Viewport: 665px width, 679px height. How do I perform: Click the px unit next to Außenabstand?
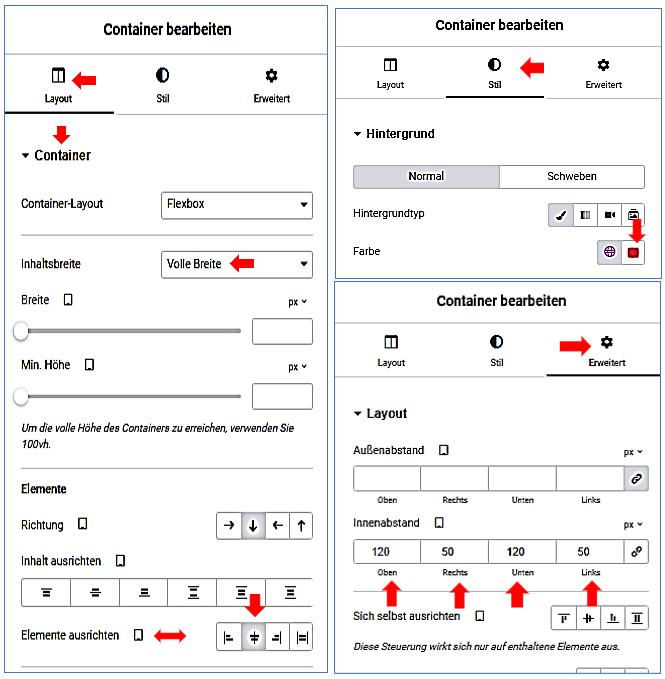tap(632, 452)
